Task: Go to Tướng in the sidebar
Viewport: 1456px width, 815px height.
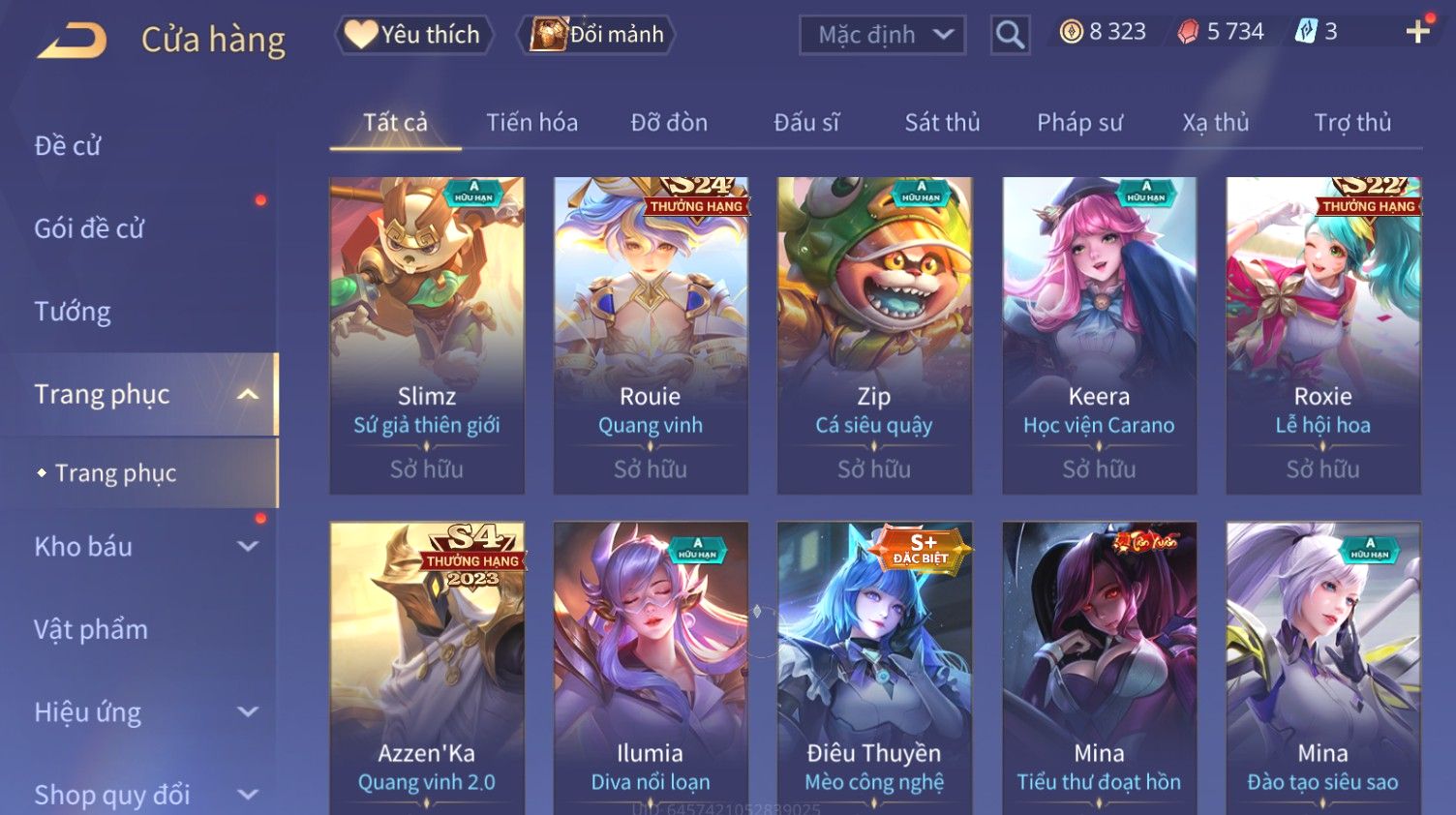Action: click(73, 312)
